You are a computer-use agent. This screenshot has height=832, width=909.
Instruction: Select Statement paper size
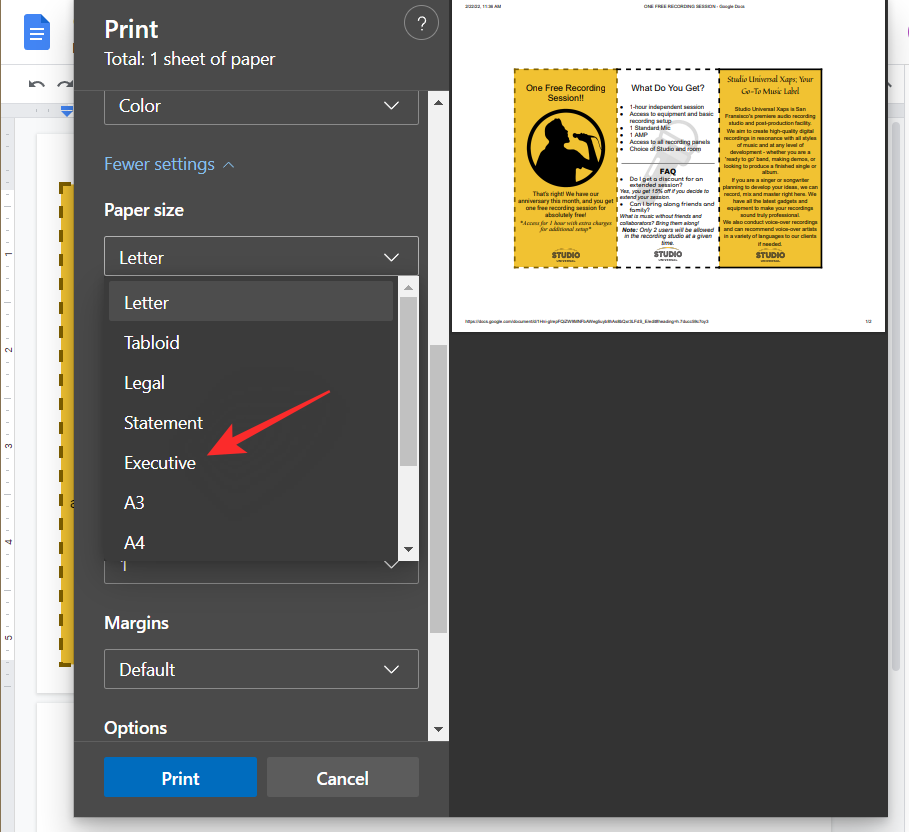pos(163,423)
